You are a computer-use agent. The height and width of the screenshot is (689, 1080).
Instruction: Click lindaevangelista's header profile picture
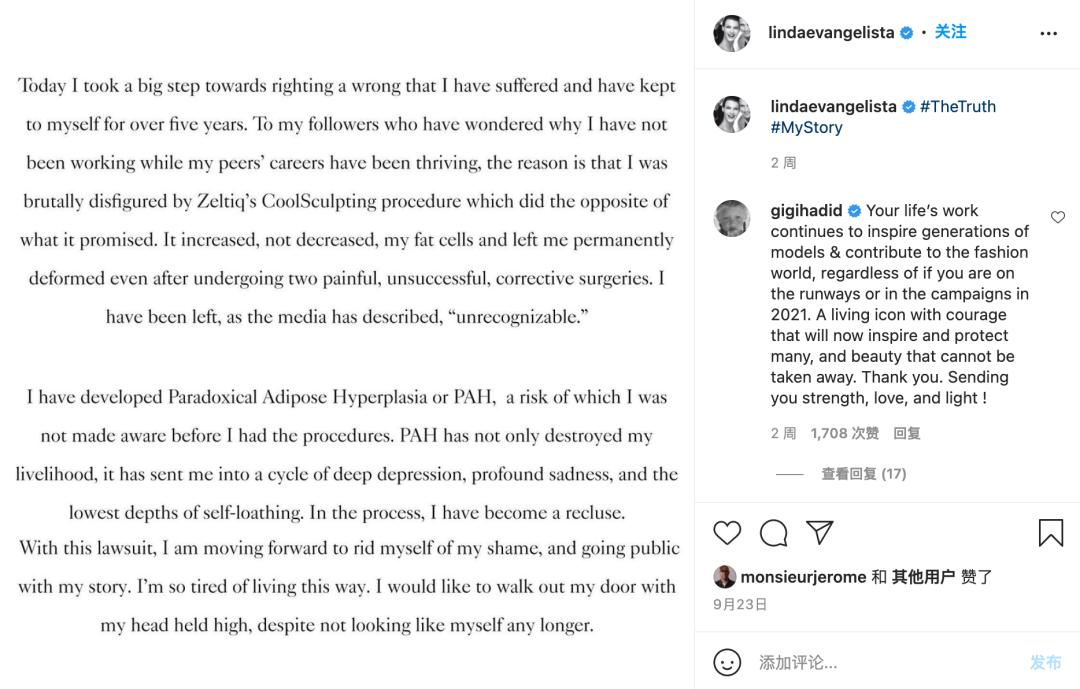pyautogui.click(x=732, y=33)
